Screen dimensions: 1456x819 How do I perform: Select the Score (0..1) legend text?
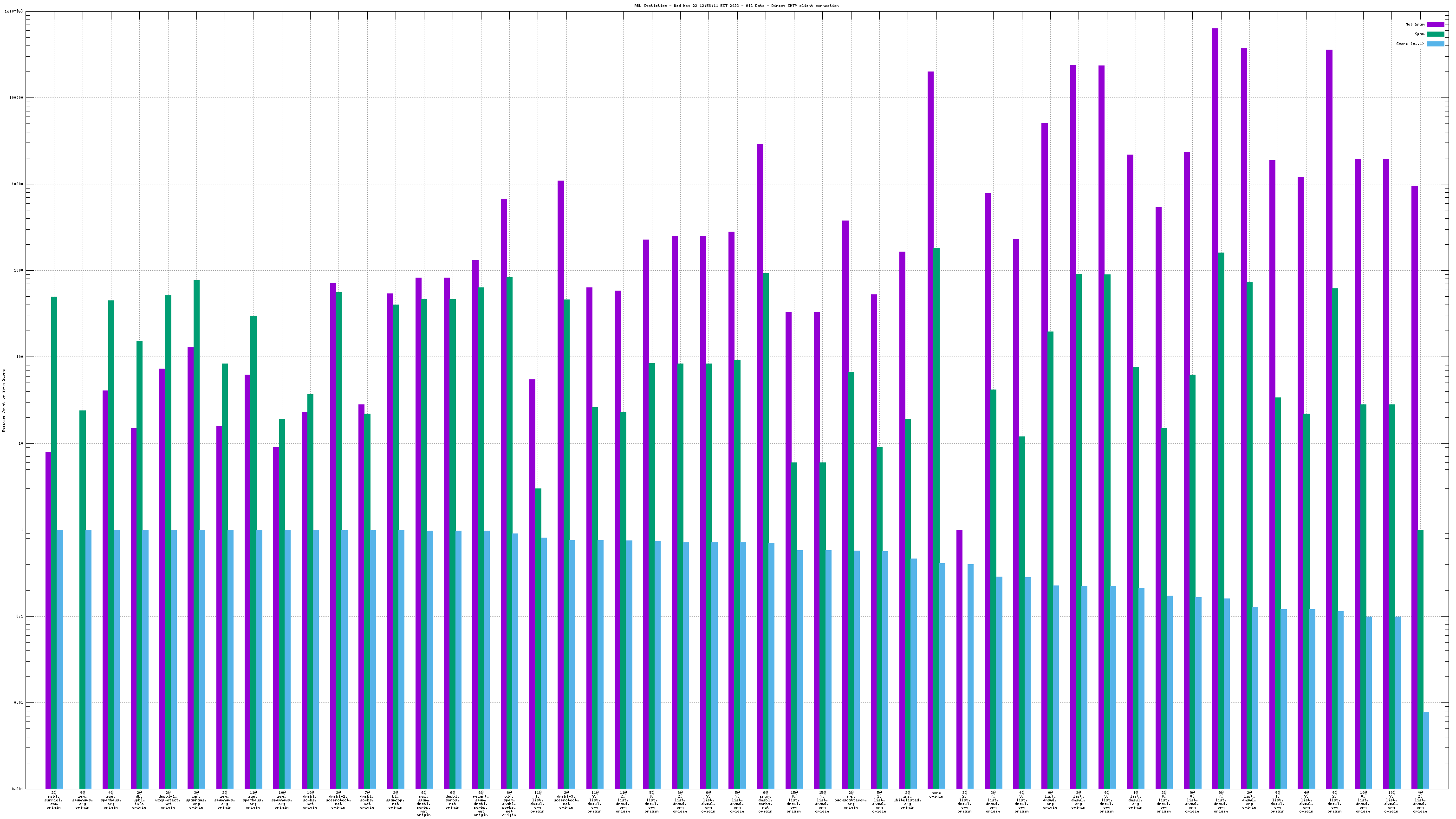coord(1410,44)
